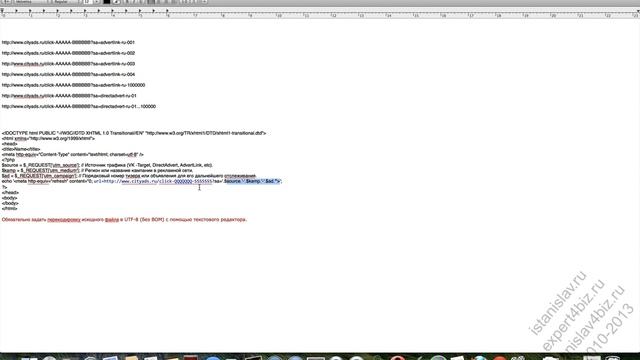Click the URL line ending advertlink-ru-002
The width and height of the screenshot is (640, 360).
click(68, 53)
